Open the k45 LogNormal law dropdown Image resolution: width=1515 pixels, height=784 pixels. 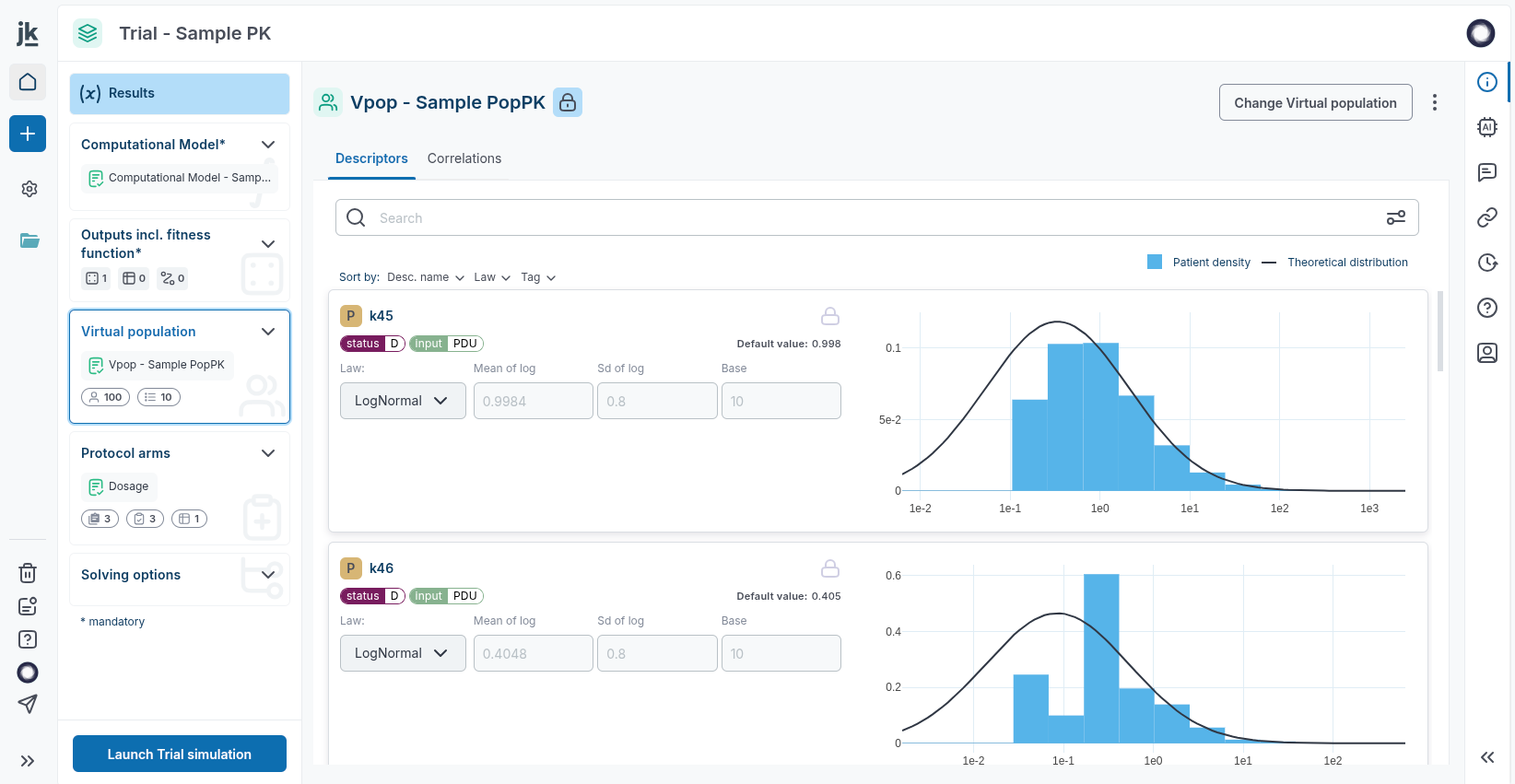click(x=403, y=401)
